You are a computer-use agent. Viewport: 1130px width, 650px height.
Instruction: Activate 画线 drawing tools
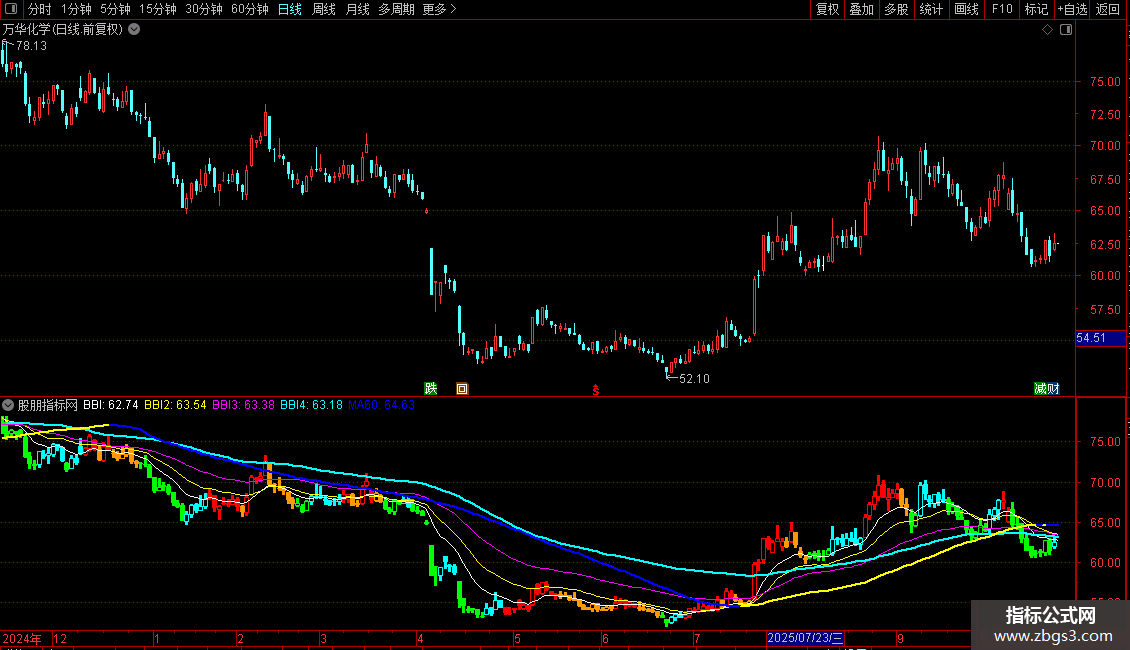coord(966,9)
